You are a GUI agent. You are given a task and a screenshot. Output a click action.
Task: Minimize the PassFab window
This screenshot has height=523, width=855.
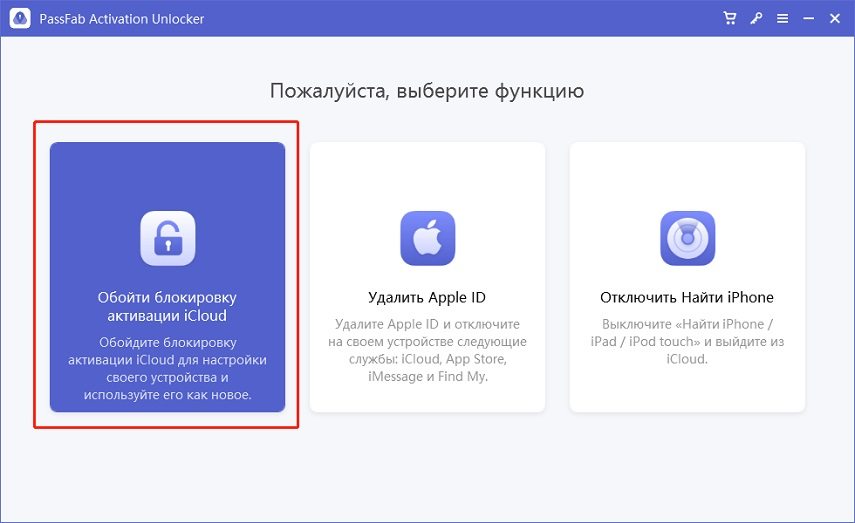(809, 19)
